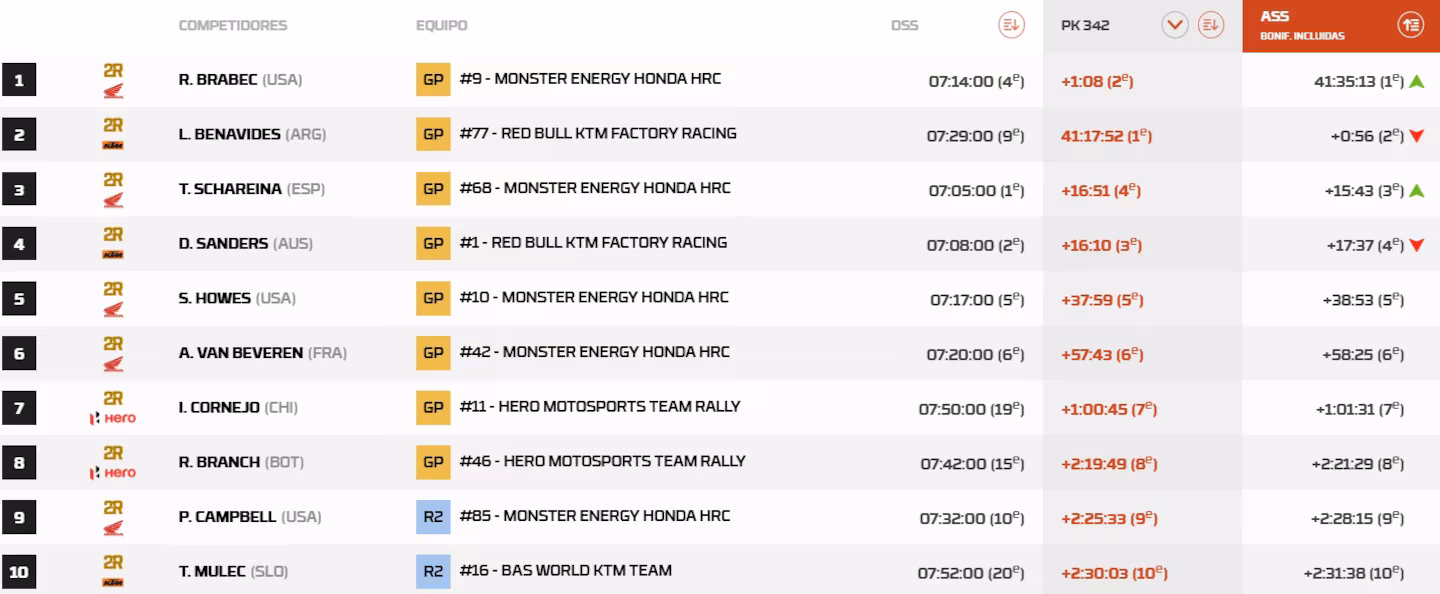Click GP badge for #1 Red Bull KTM
The height and width of the screenshot is (594, 1440).
click(433, 243)
